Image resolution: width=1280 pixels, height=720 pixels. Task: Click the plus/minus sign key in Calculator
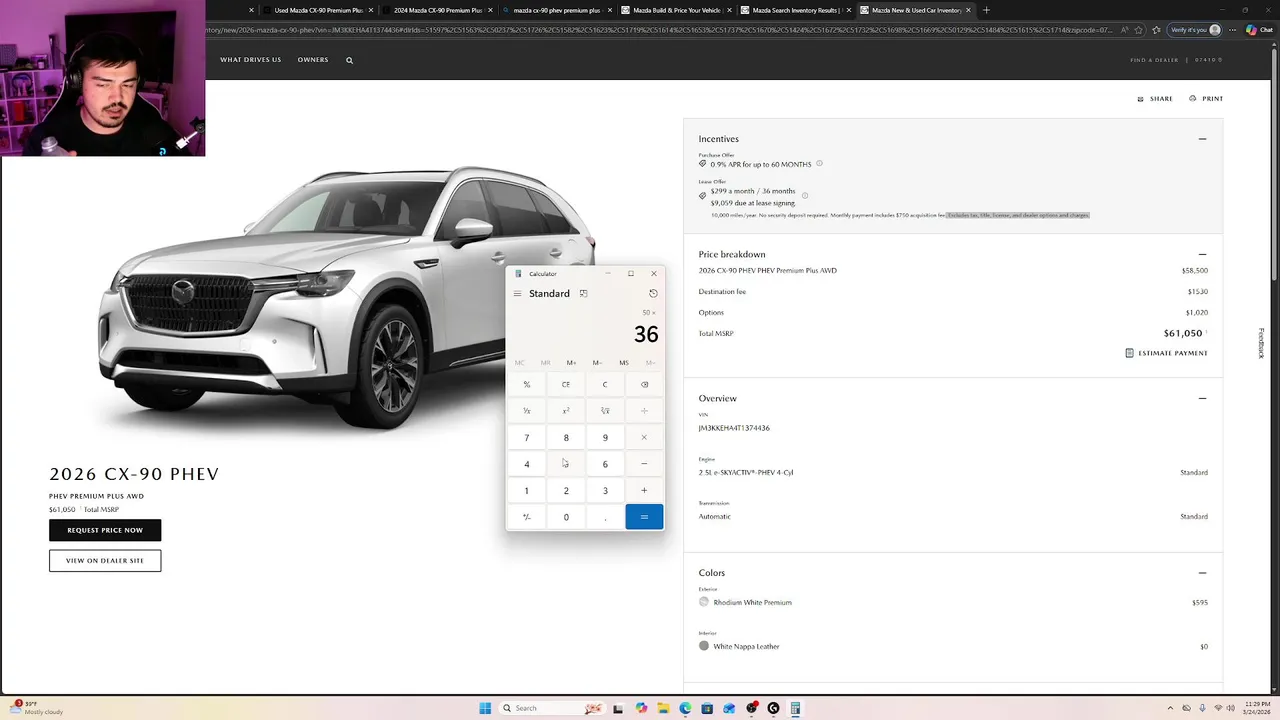(x=527, y=517)
